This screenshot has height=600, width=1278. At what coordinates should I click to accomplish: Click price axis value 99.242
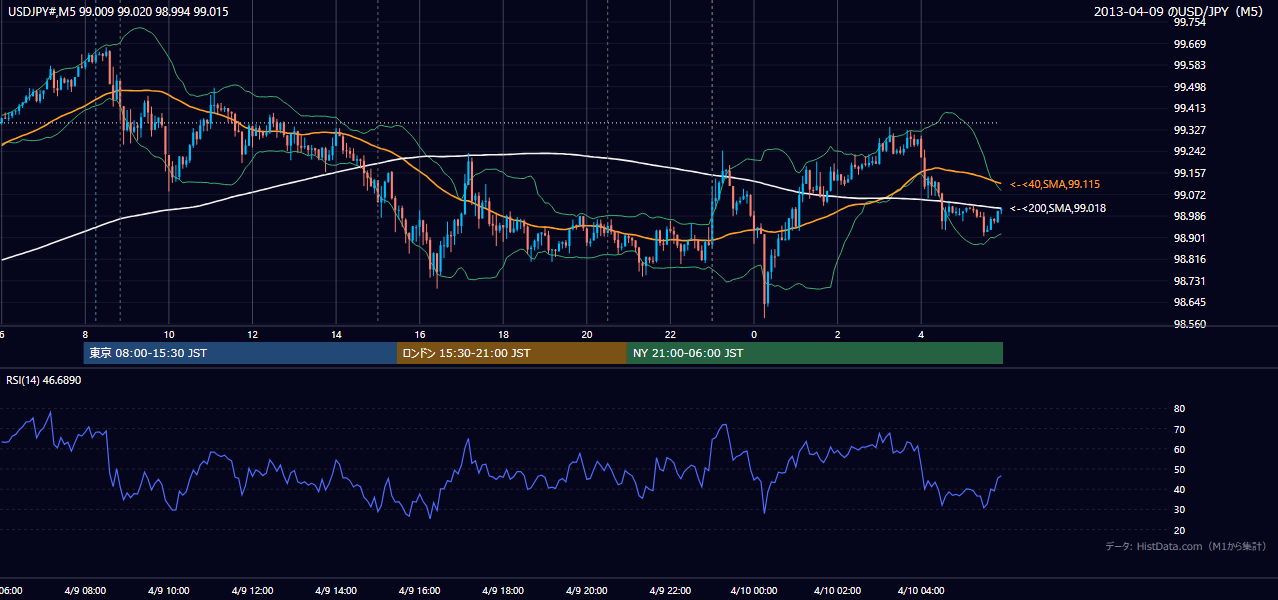click(x=1189, y=152)
